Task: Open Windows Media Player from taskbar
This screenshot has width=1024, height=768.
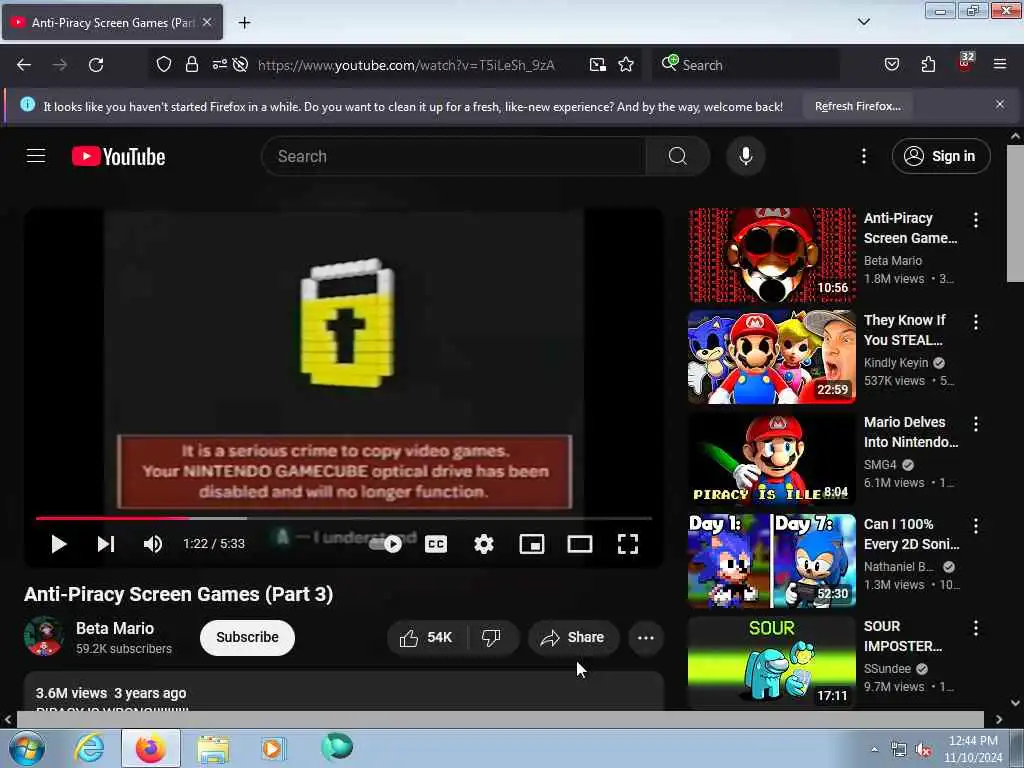Action: [x=273, y=748]
